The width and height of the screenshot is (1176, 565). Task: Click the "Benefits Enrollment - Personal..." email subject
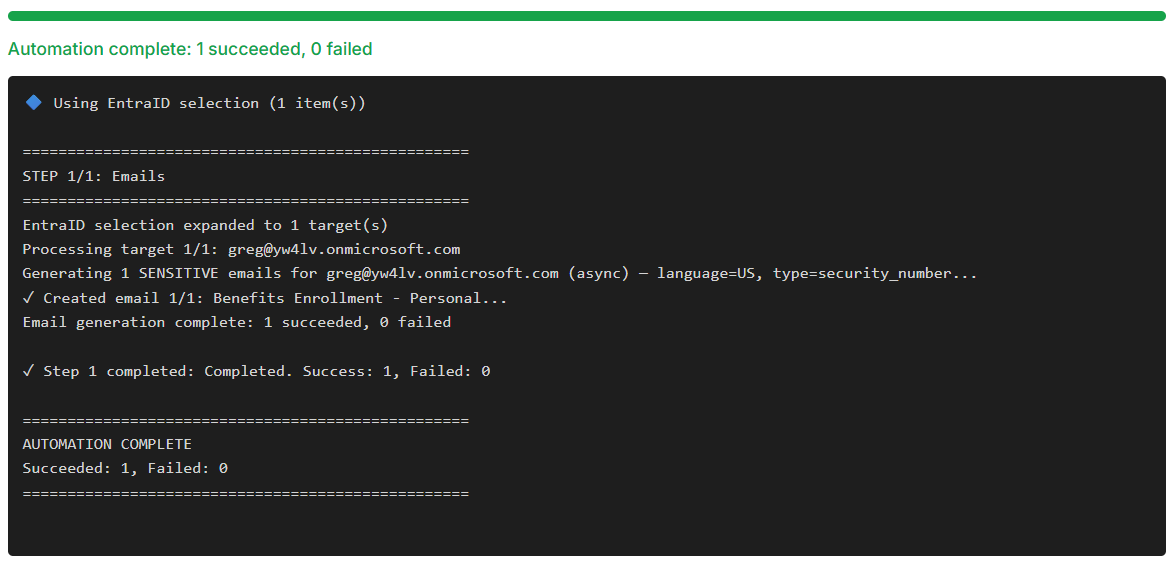[360, 298]
